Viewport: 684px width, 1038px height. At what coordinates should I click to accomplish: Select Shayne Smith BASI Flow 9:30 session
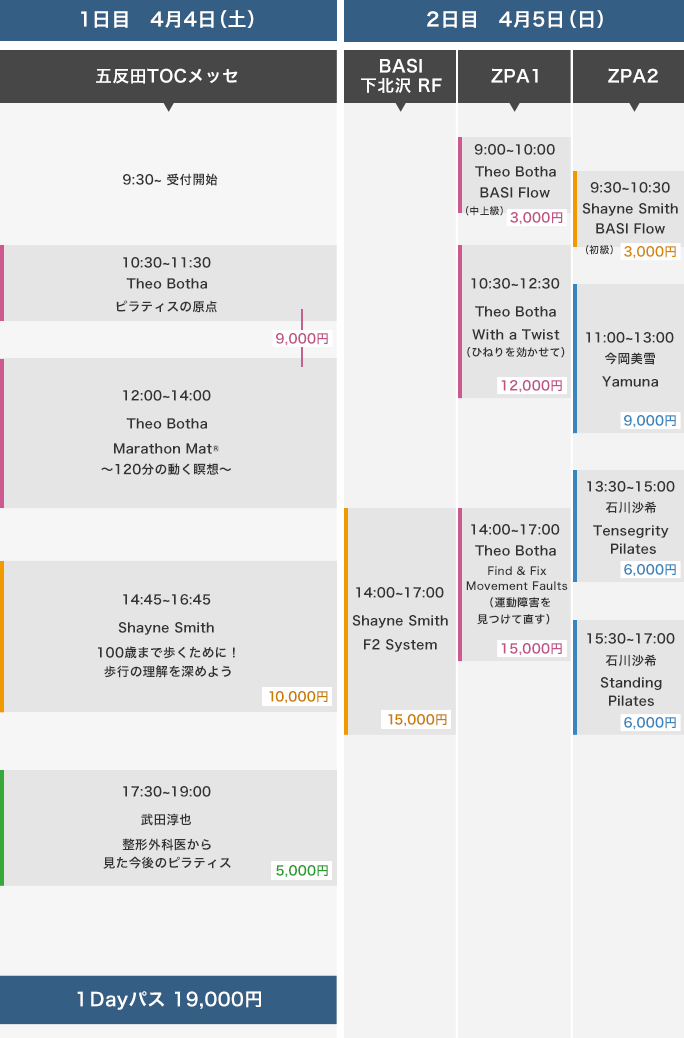click(x=630, y=208)
